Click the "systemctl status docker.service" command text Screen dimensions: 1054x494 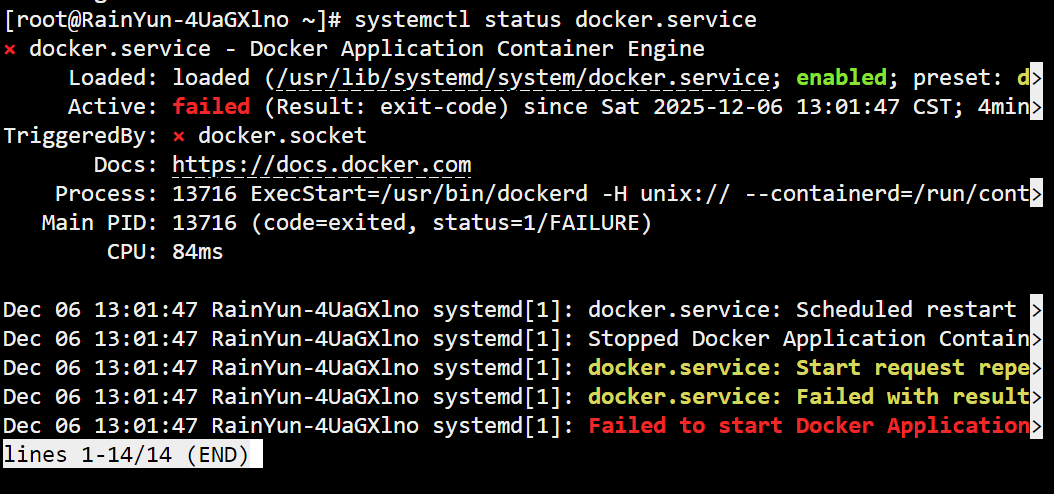click(x=555, y=19)
